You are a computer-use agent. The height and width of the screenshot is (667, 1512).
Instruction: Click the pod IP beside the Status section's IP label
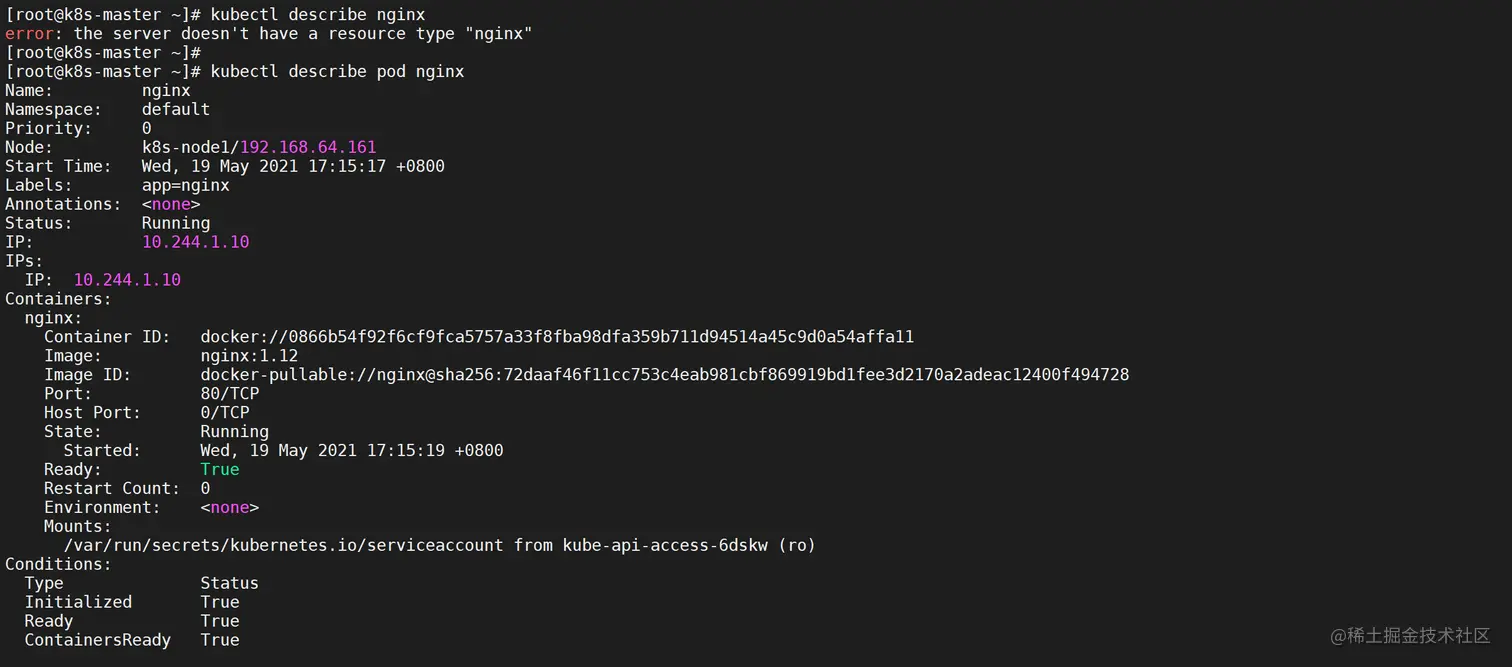pos(195,242)
